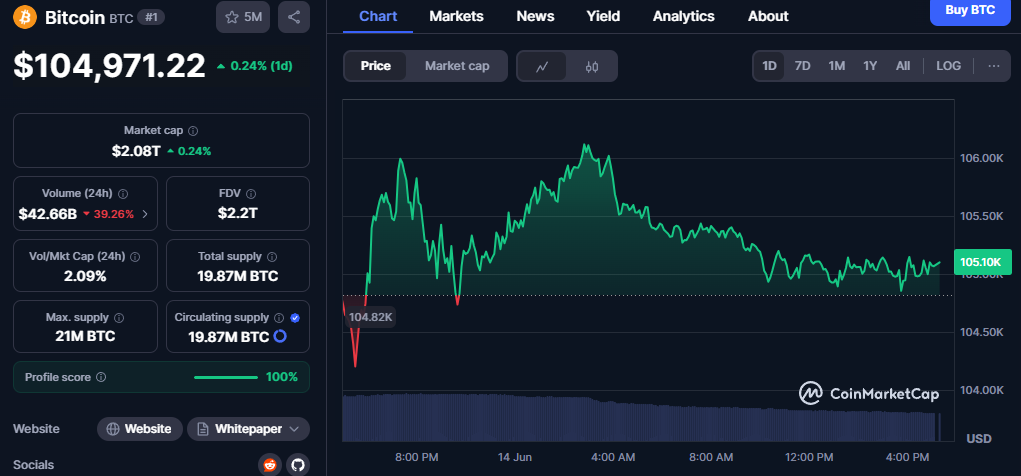Image resolution: width=1021 pixels, height=476 pixels.
Task: Click the circulating supply progress ring
Action: [280, 337]
